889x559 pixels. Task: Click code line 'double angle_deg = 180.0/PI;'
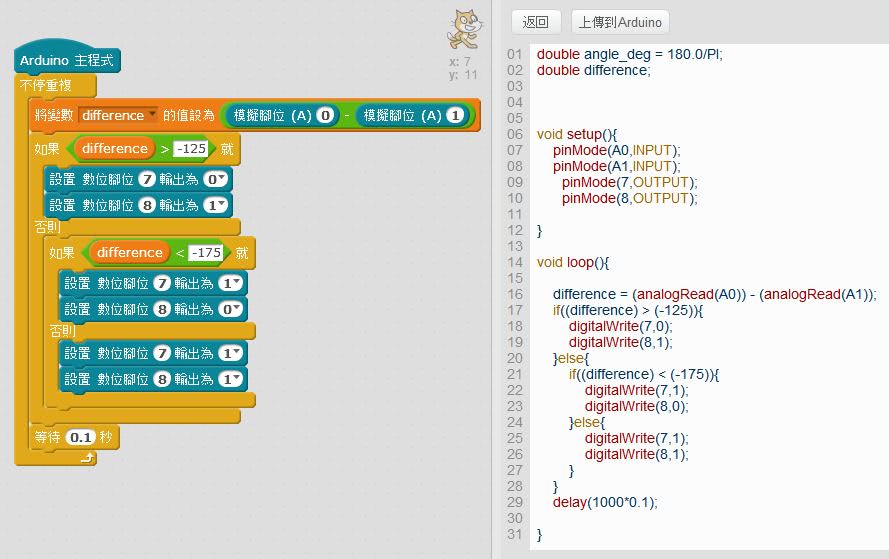(x=629, y=54)
